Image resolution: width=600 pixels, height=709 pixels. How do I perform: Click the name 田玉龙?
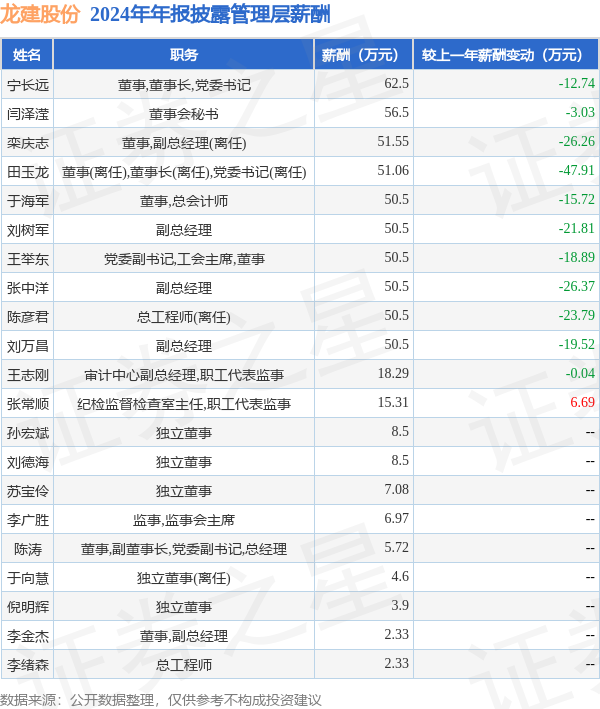[x=28, y=172]
